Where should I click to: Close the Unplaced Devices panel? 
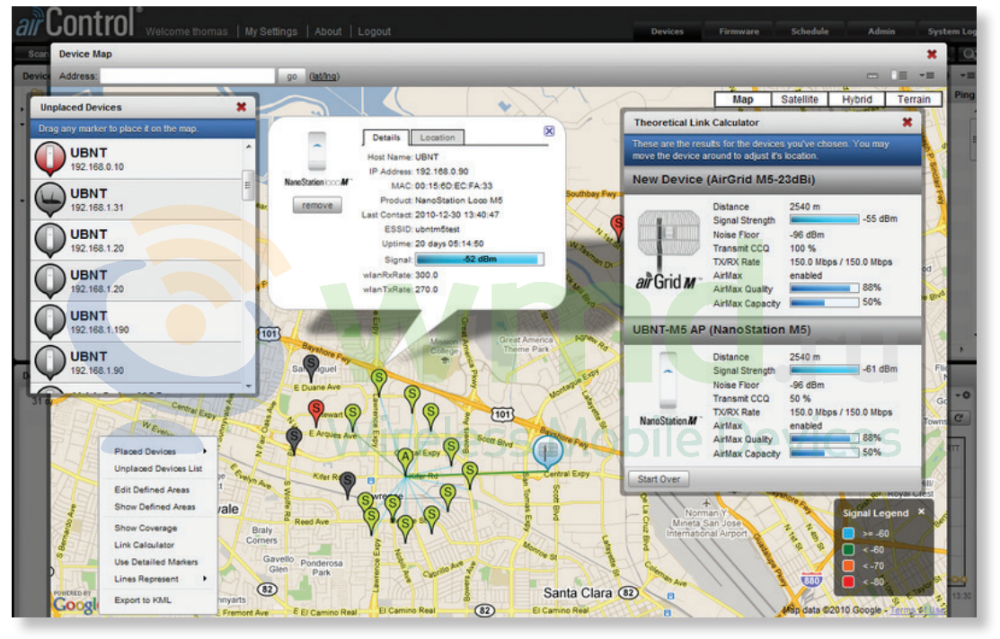[x=241, y=107]
